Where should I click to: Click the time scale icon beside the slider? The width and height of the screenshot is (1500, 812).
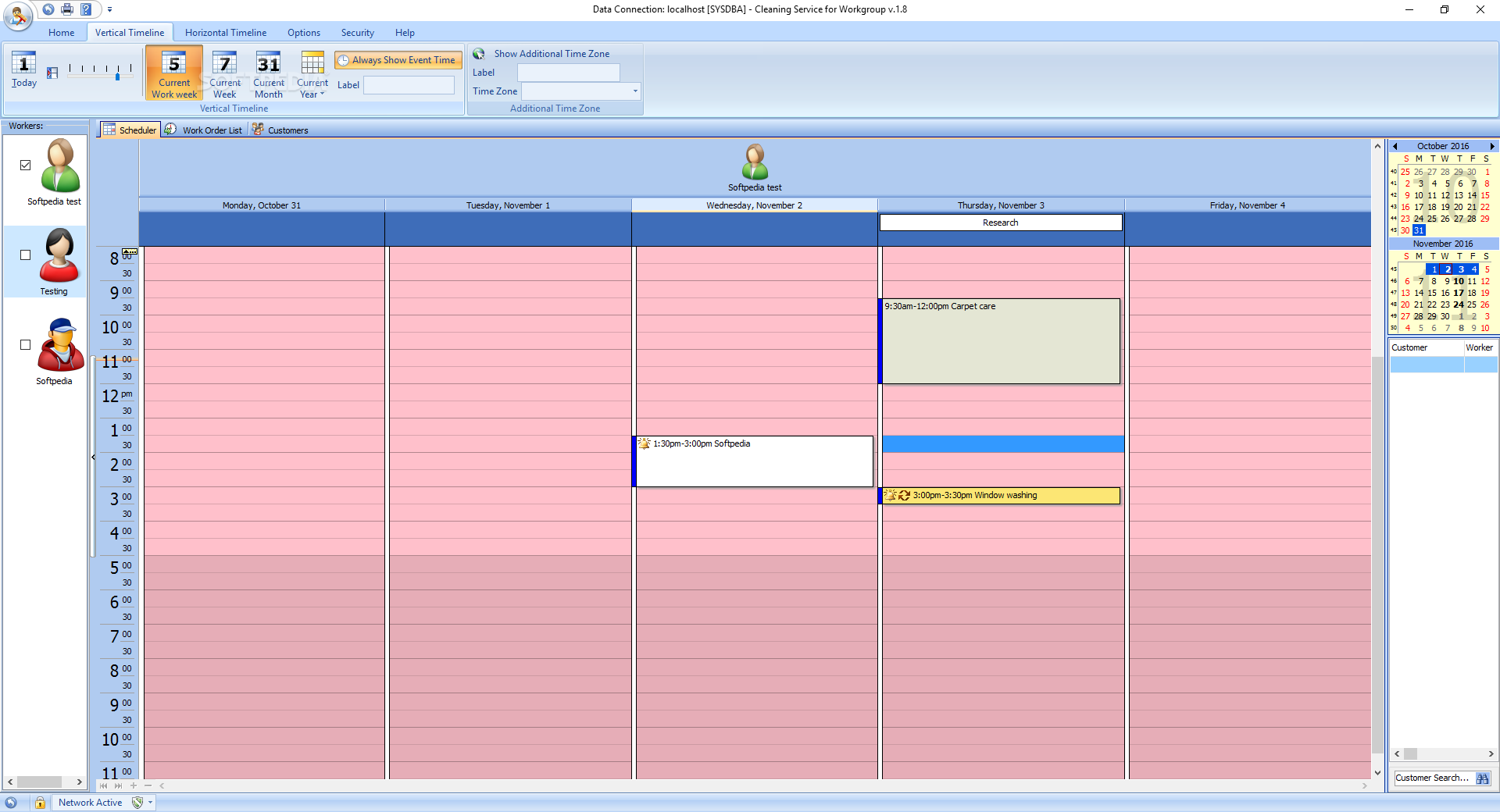(x=52, y=73)
